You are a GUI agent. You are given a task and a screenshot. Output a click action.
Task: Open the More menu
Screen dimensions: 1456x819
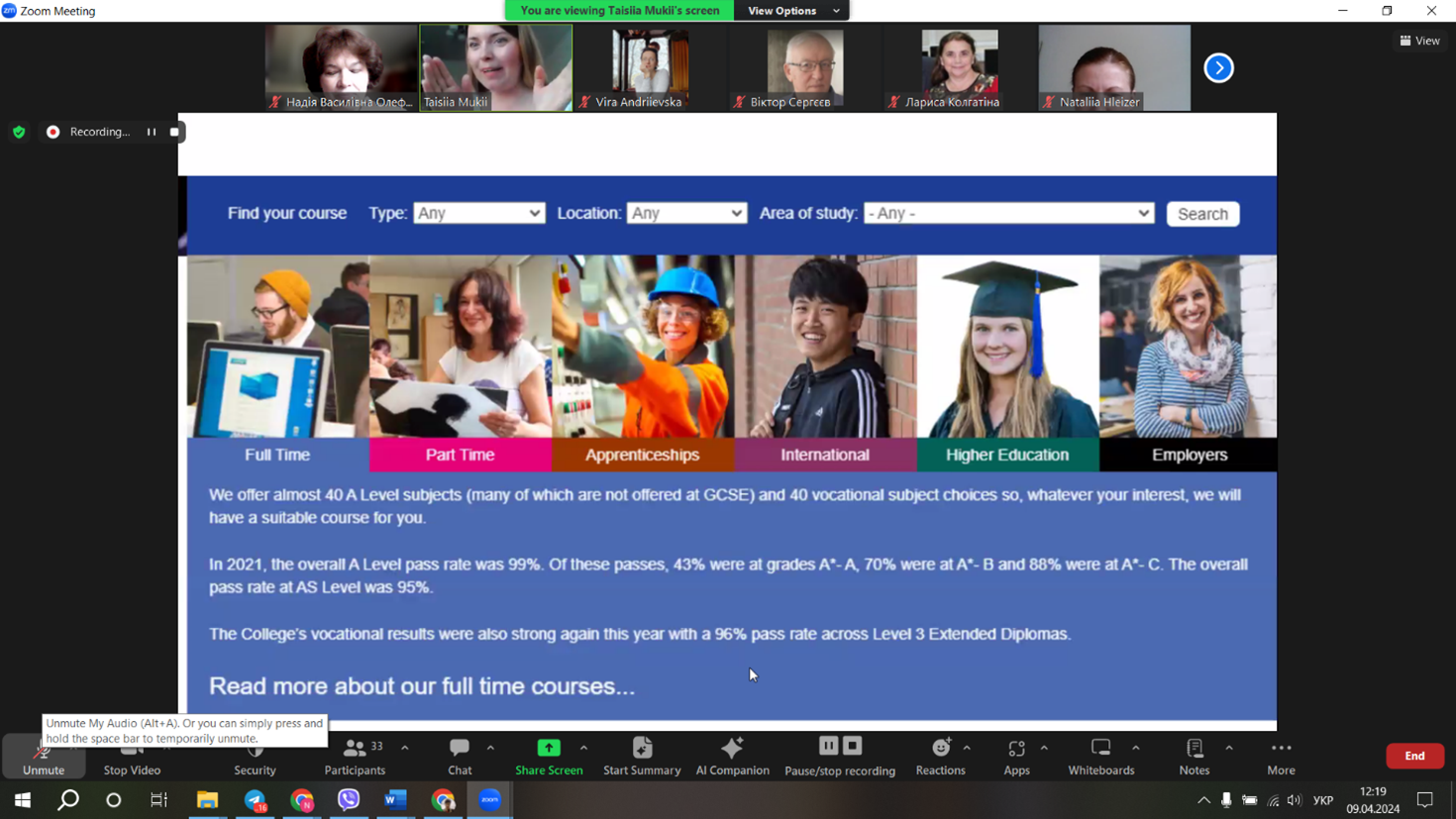[1281, 758]
